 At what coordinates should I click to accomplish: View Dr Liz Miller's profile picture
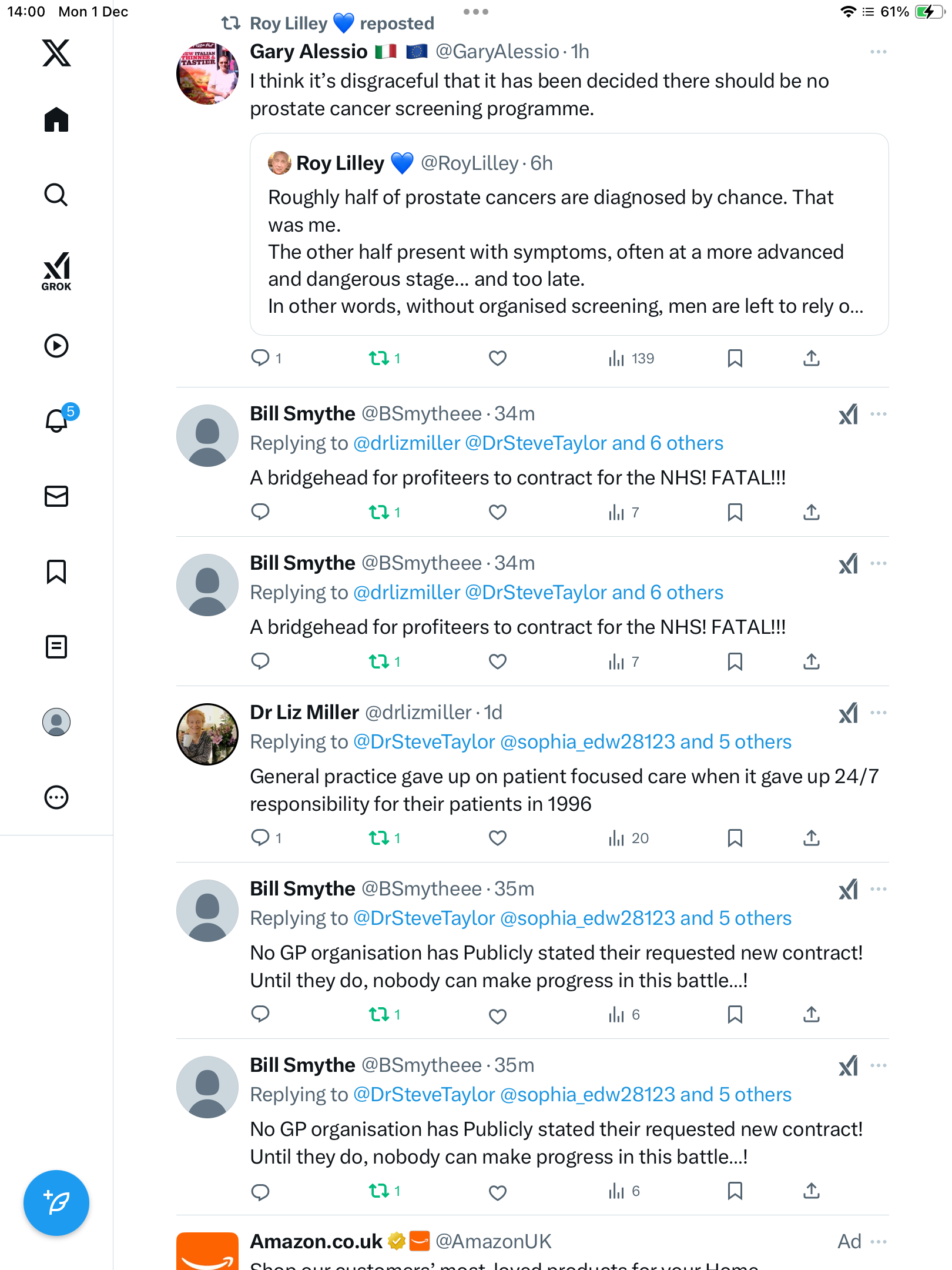click(x=207, y=734)
